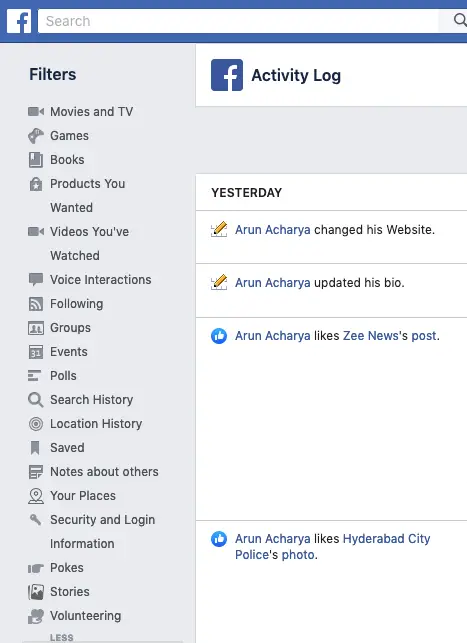Click like icon beside Zee News entry

click(x=219, y=336)
